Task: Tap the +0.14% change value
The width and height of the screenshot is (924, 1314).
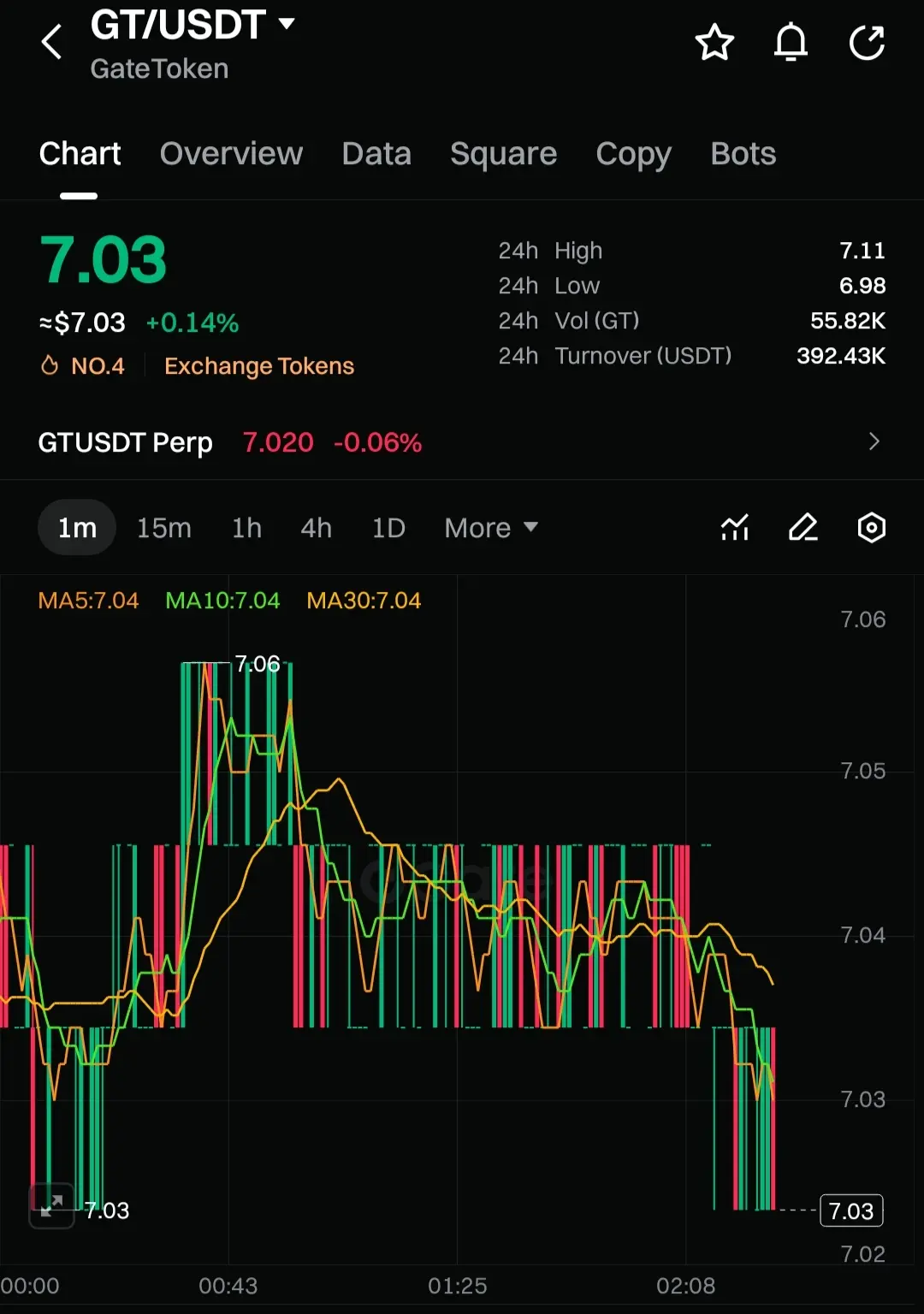Action: [192, 323]
